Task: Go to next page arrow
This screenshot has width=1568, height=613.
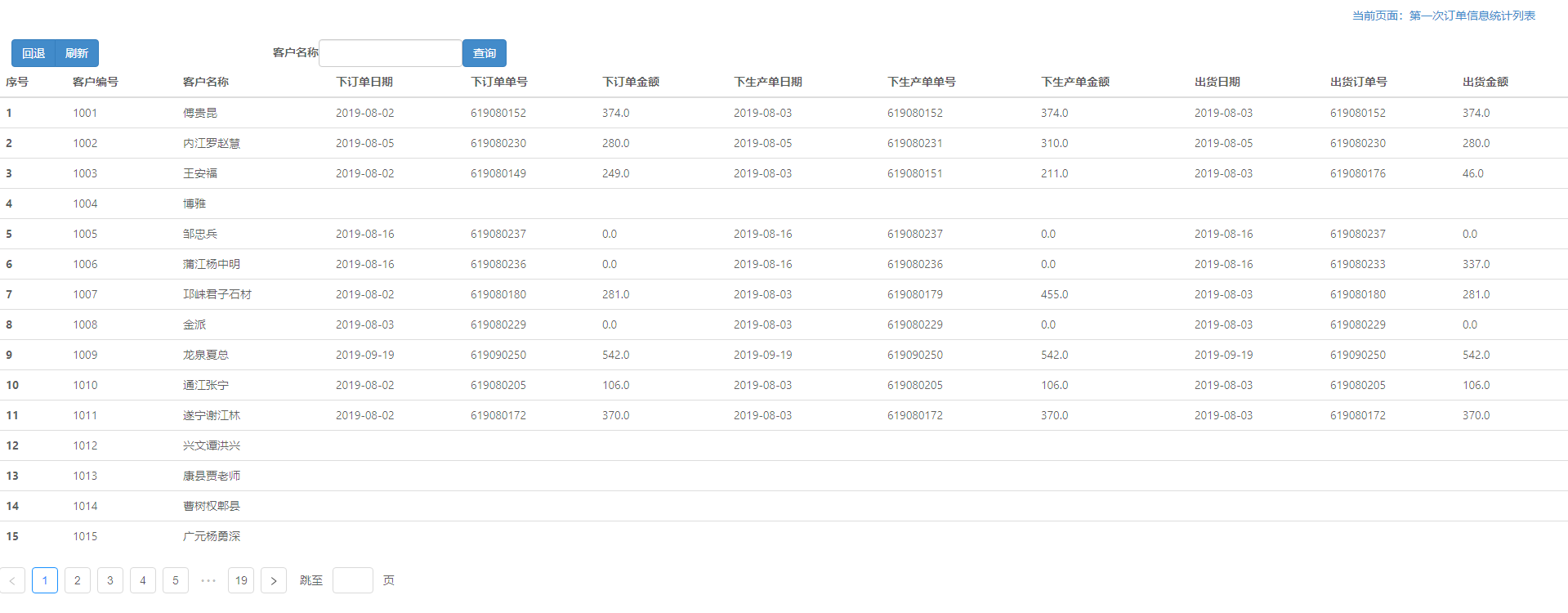Action: [274, 580]
